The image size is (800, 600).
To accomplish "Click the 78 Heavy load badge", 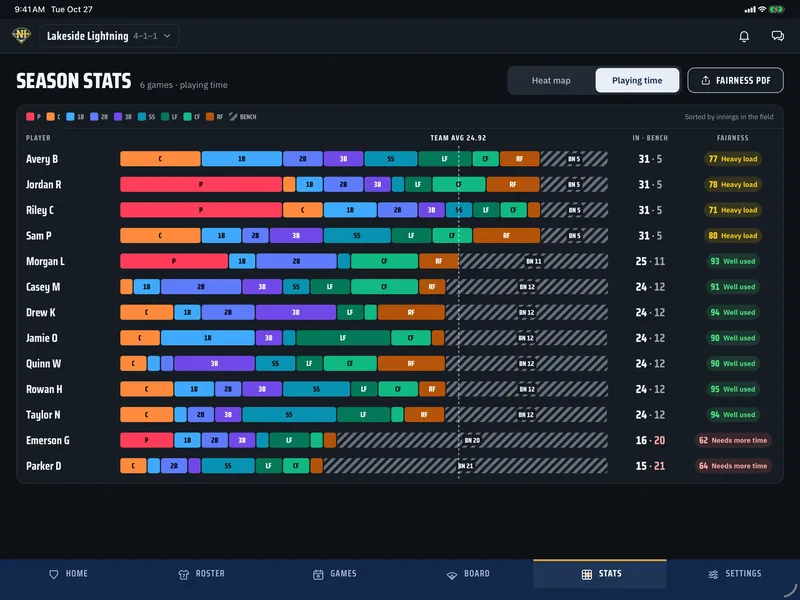I will point(733,184).
